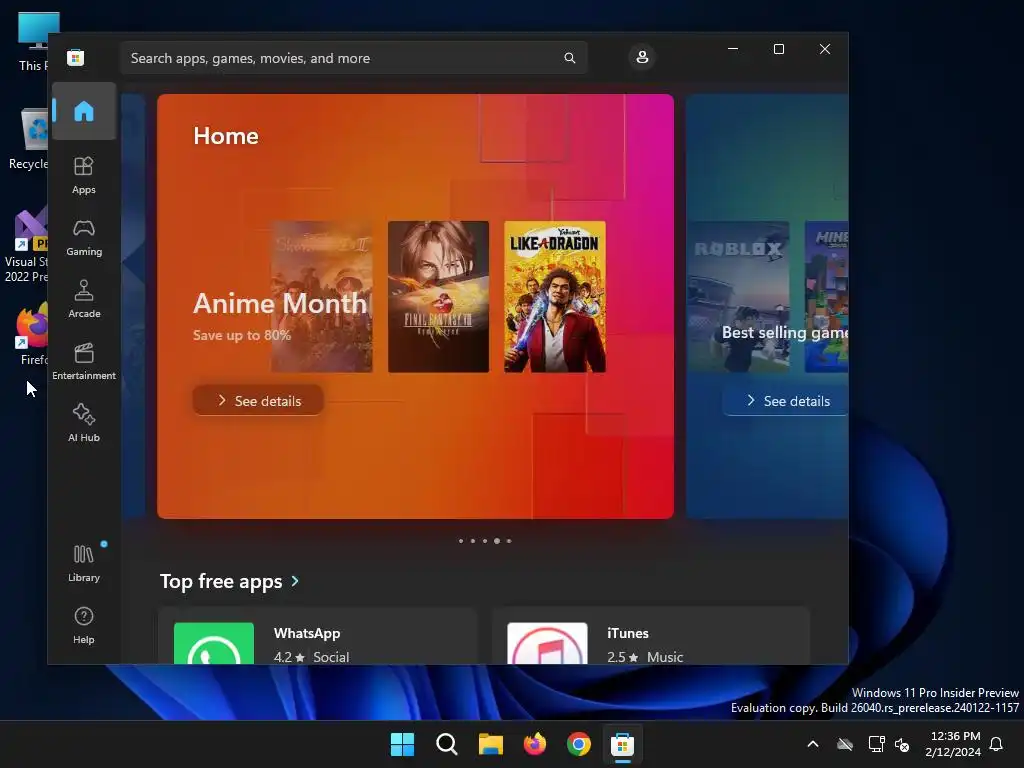Screen dimensions: 1024x768
Task: Select the last carousel page dot
Action: tap(509, 541)
